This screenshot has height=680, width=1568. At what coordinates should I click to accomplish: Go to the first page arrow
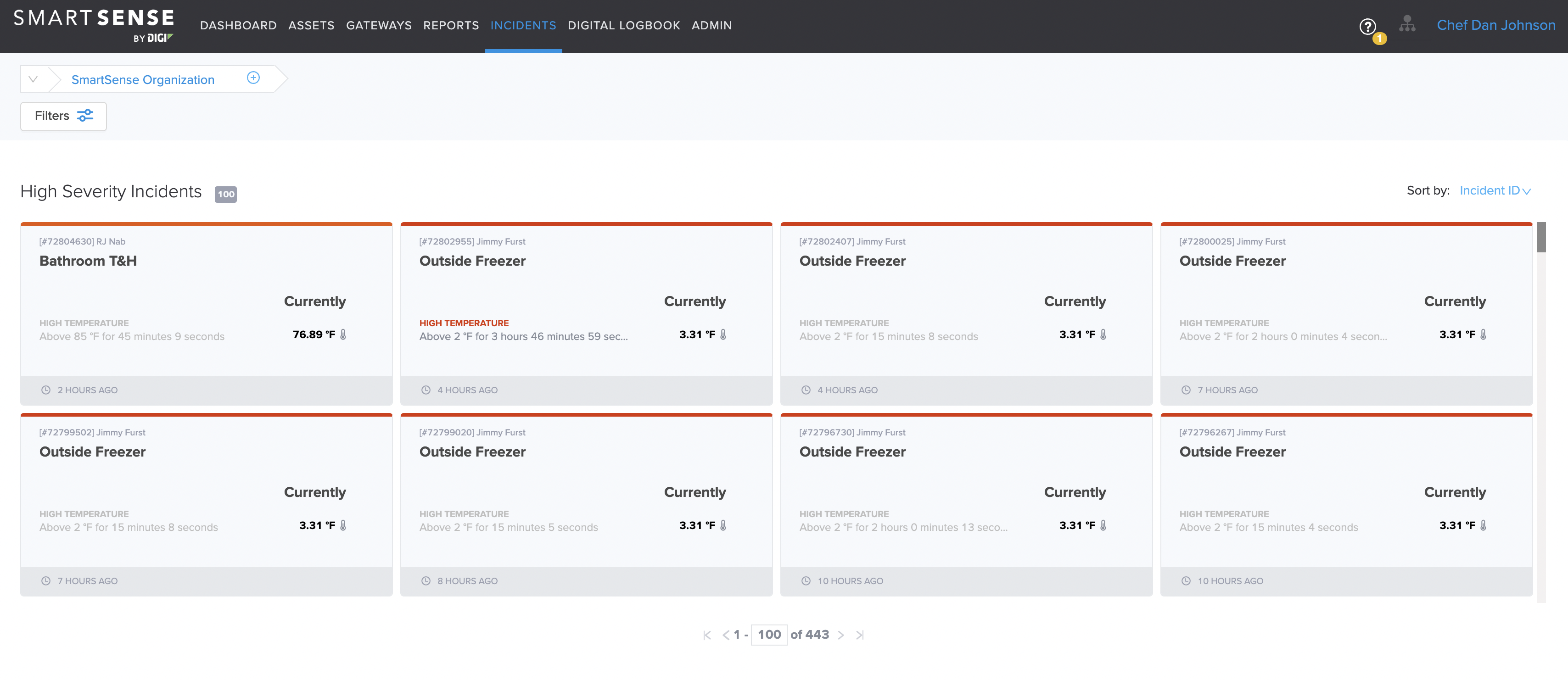click(x=707, y=635)
